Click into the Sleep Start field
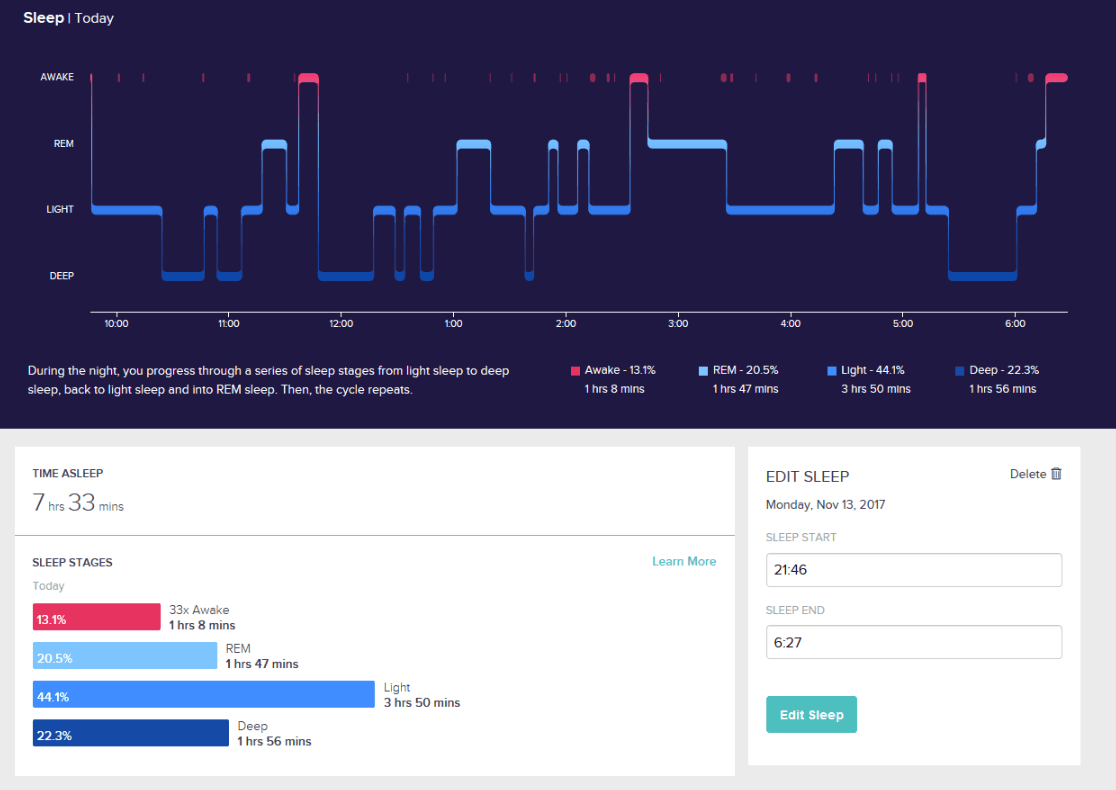The width and height of the screenshot is (1116, 790). tap(913, 570)
